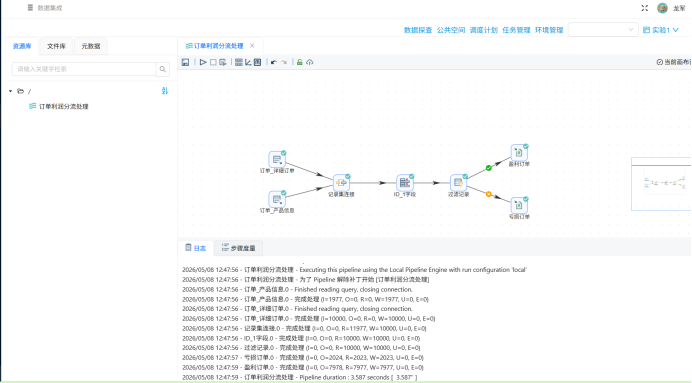Switch to the 文件库 tab
Image resolution: width=692 pixels, height=383 pixels.
pyautogui.click(x=56, y=46)
